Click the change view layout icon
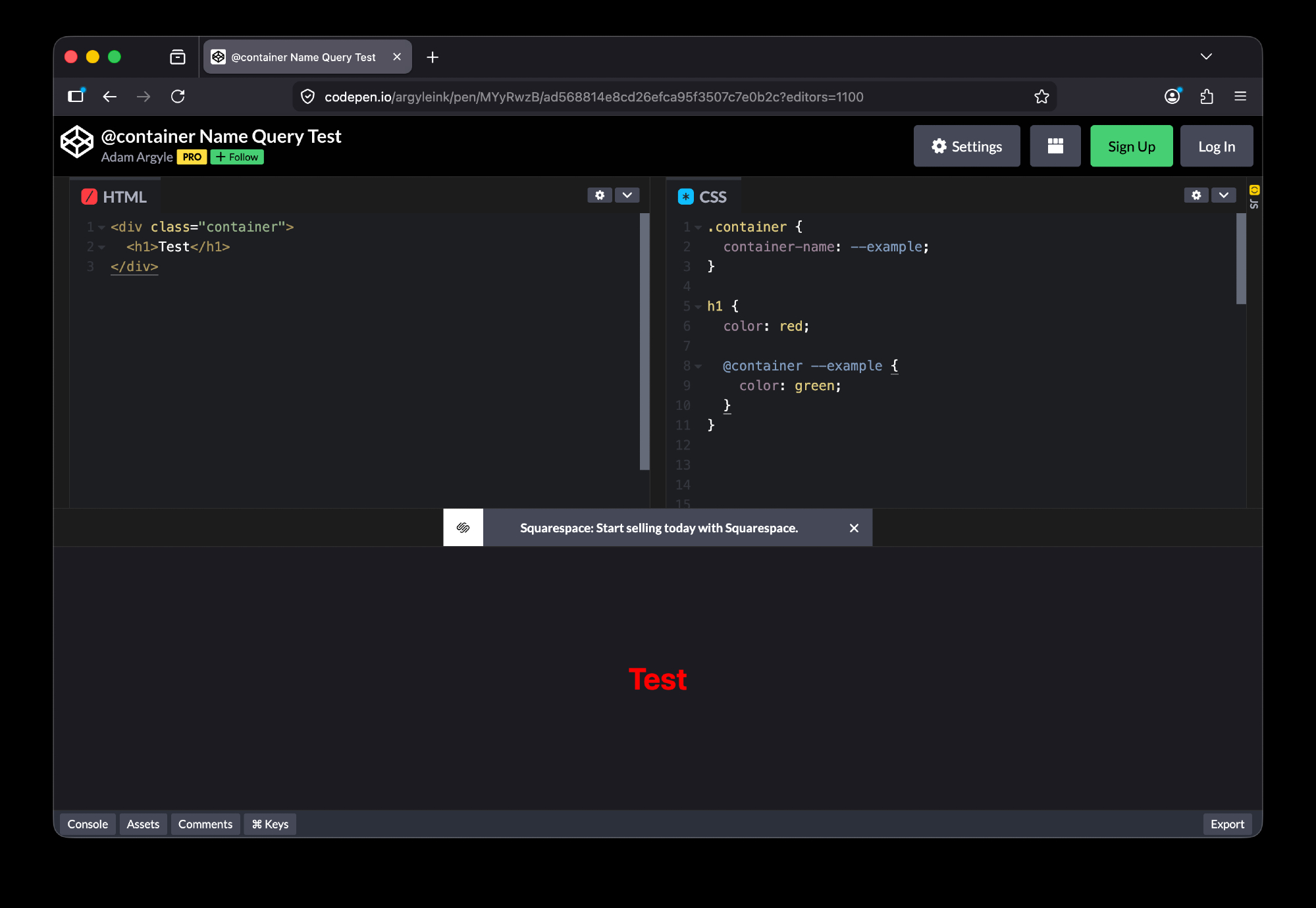 pos(1055,146)
